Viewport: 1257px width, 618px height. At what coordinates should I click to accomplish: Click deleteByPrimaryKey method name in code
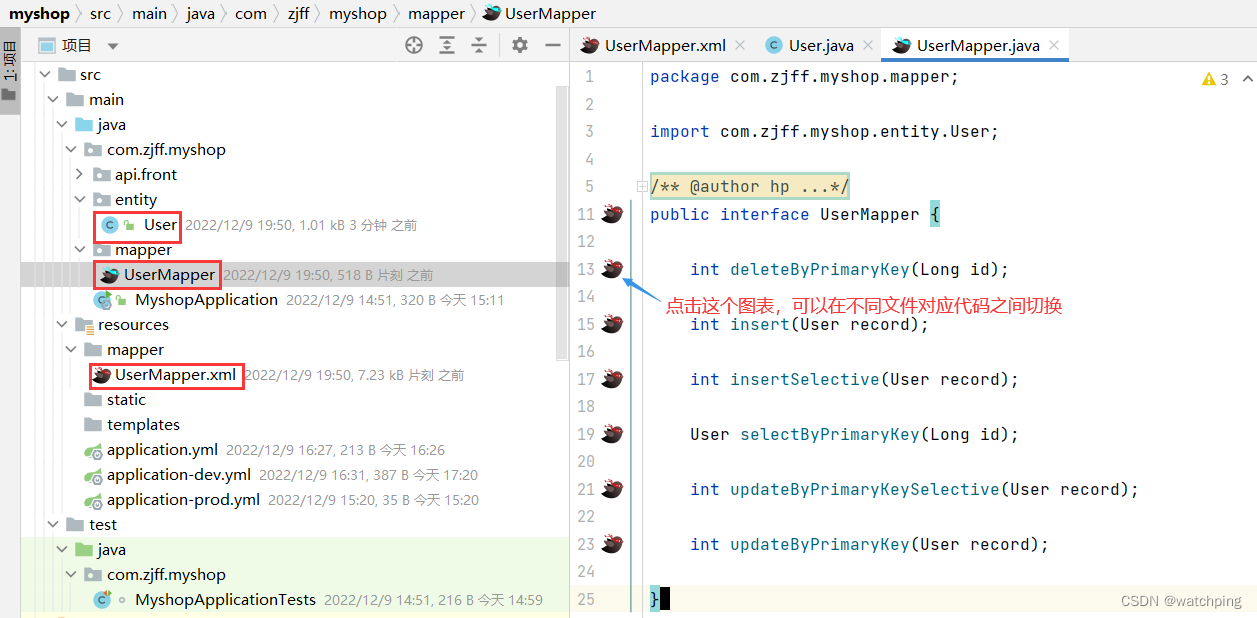click(x=820, y=269)
